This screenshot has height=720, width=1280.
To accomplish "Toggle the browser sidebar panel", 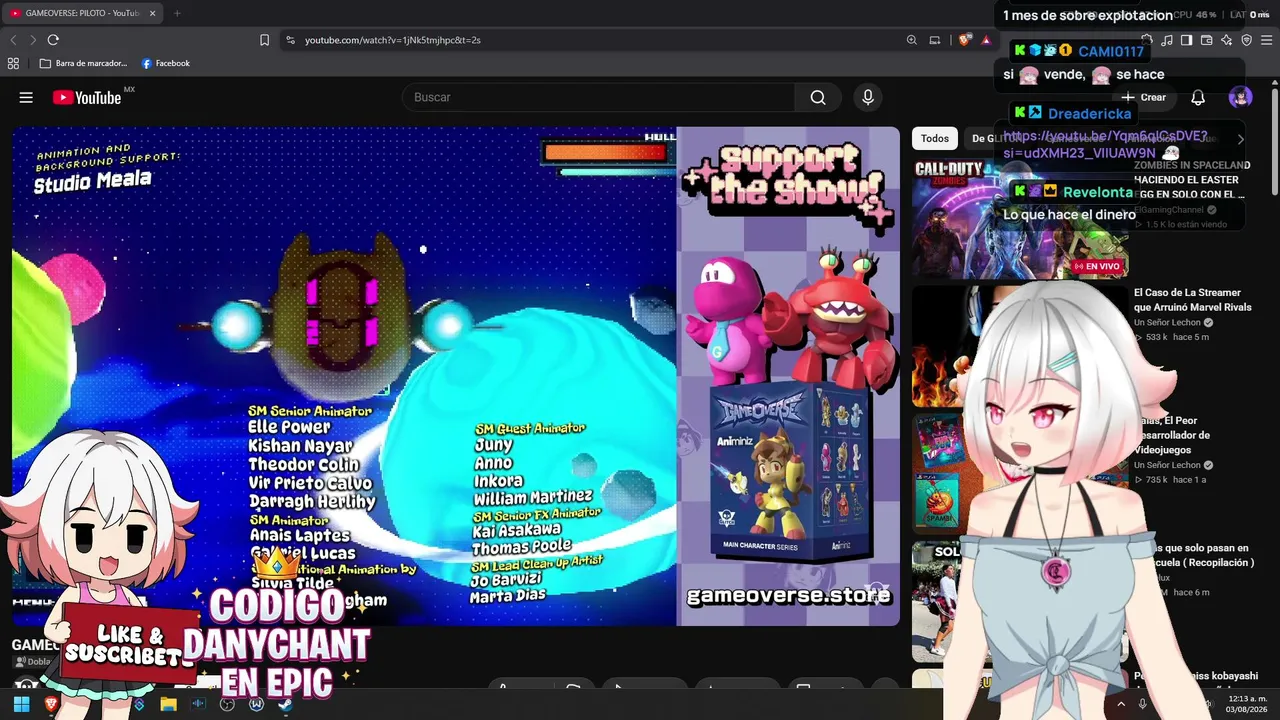I will coord(1186,40).
